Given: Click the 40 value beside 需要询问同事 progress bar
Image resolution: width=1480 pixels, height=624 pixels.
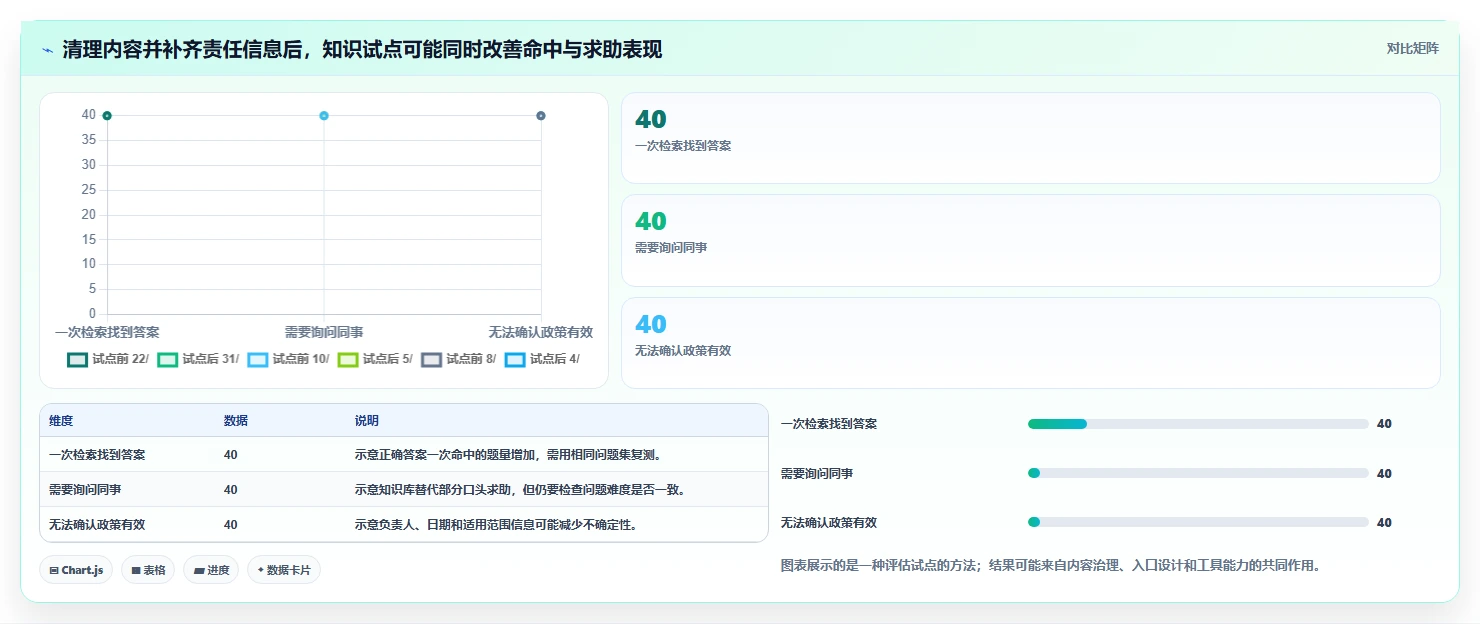Looking at the screenshot, I should (x=1384, y=474).
